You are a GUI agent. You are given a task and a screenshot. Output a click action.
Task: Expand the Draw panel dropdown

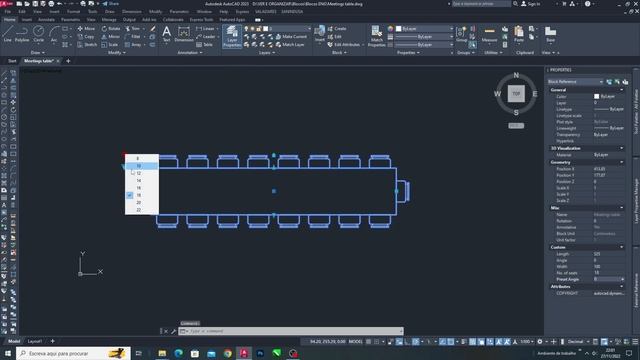(x=38, y=53)
